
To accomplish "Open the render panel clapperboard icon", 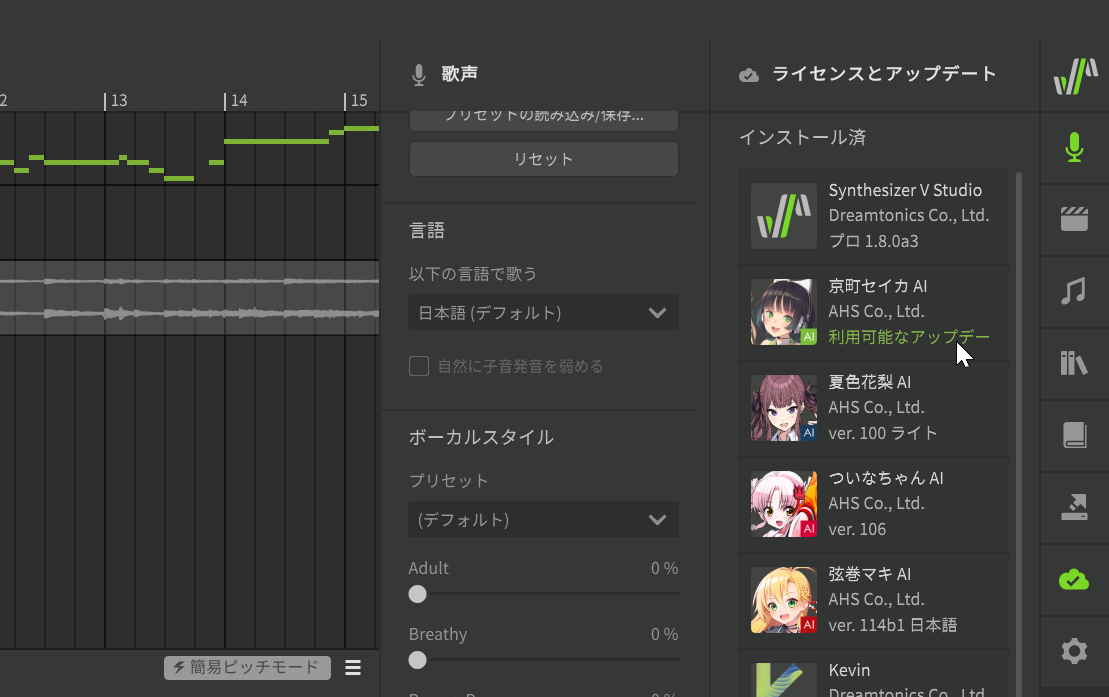I will tap(1074, 219).
